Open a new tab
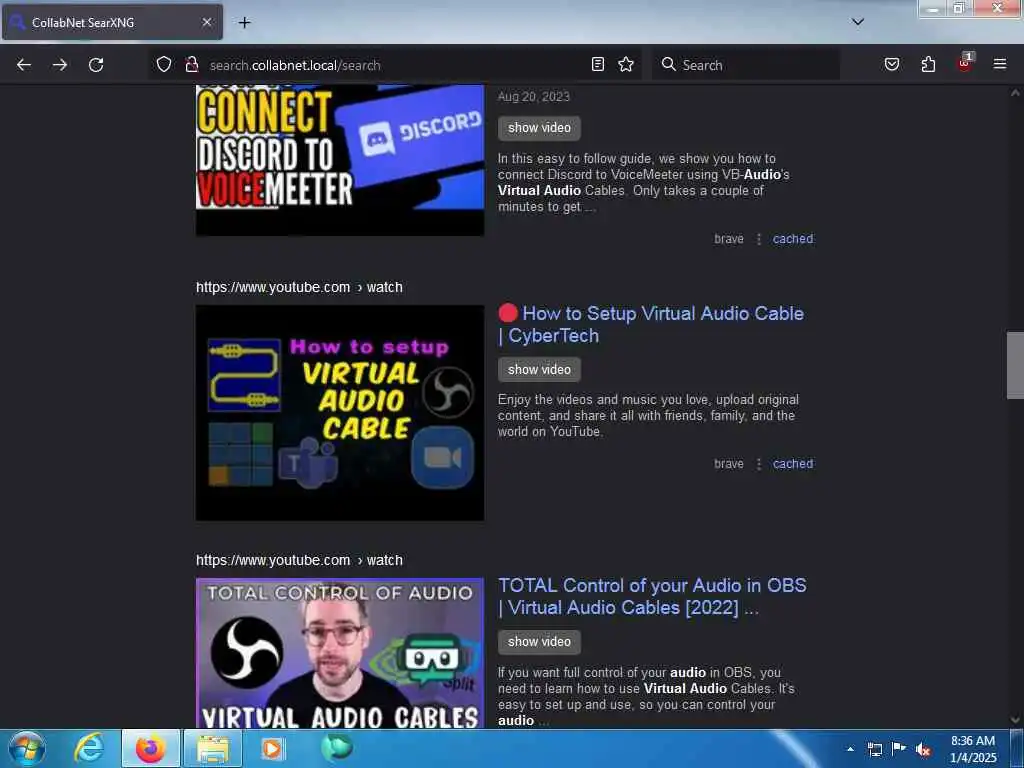The width and height of the screenshot is (1024, 768). [244, 23]
